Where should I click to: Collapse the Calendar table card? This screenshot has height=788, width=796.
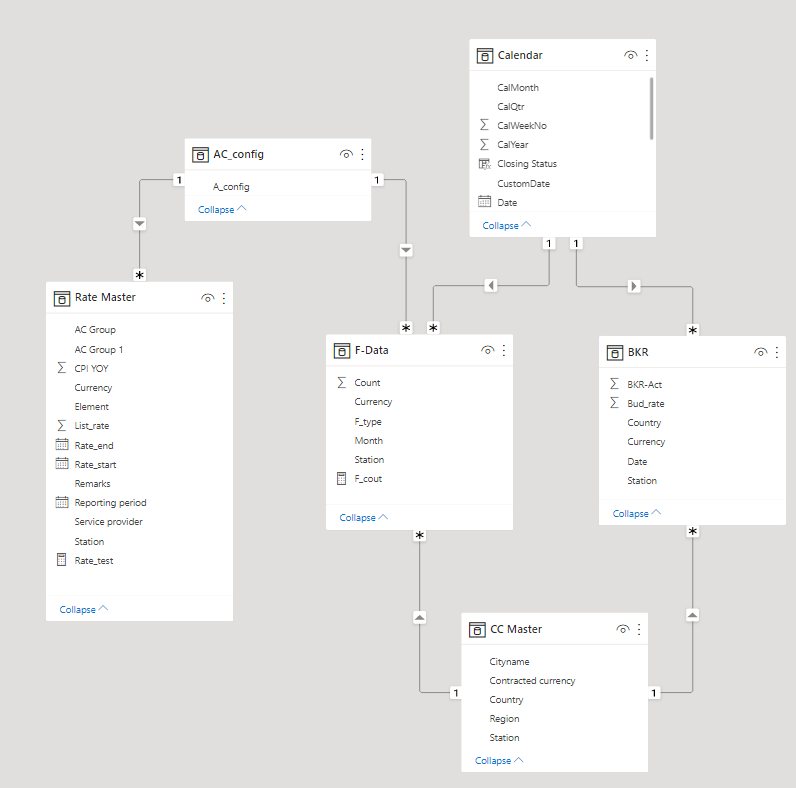tap(507, 226)
